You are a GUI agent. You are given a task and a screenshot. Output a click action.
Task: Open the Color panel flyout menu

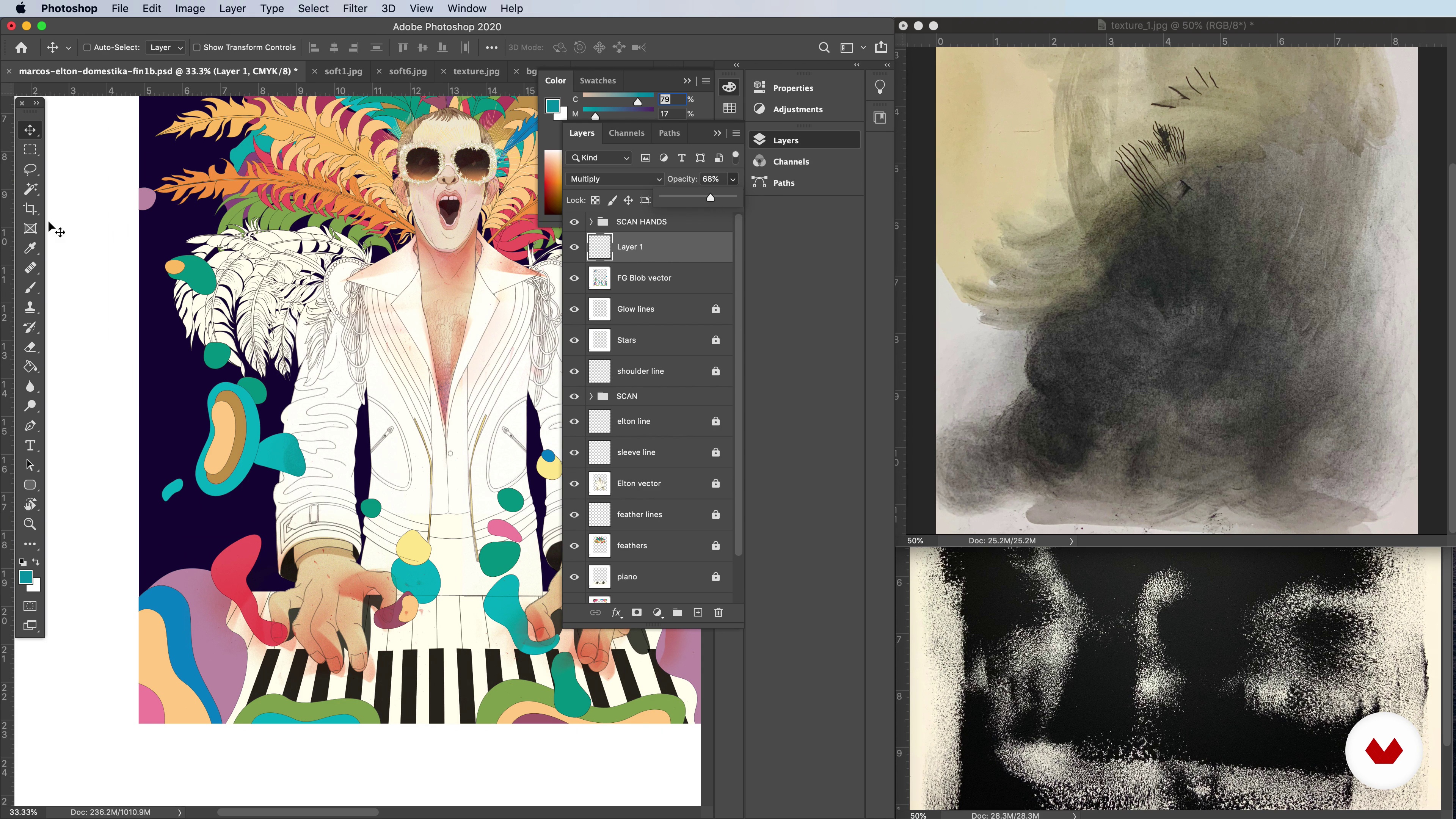pos(705,81)
